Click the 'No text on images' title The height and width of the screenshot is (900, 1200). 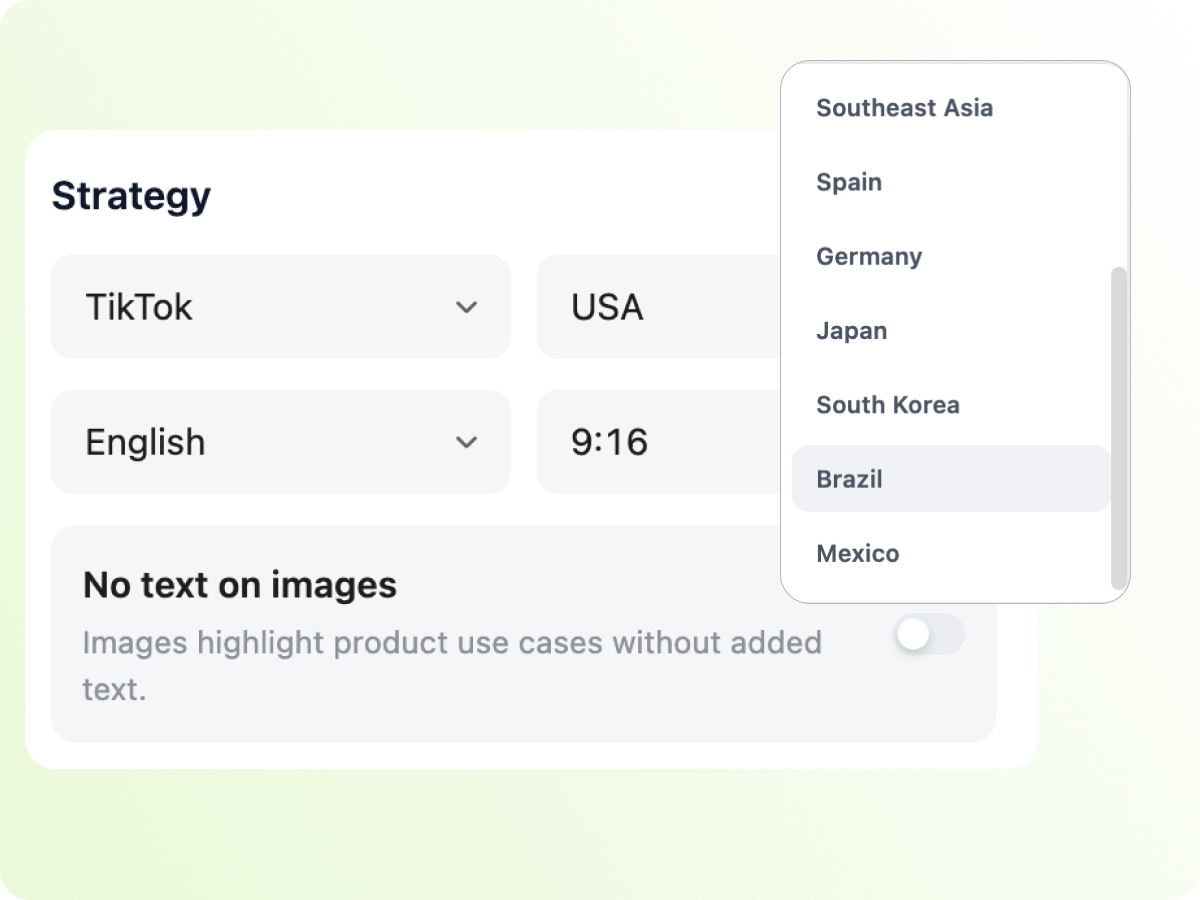[x=240, y=584]
